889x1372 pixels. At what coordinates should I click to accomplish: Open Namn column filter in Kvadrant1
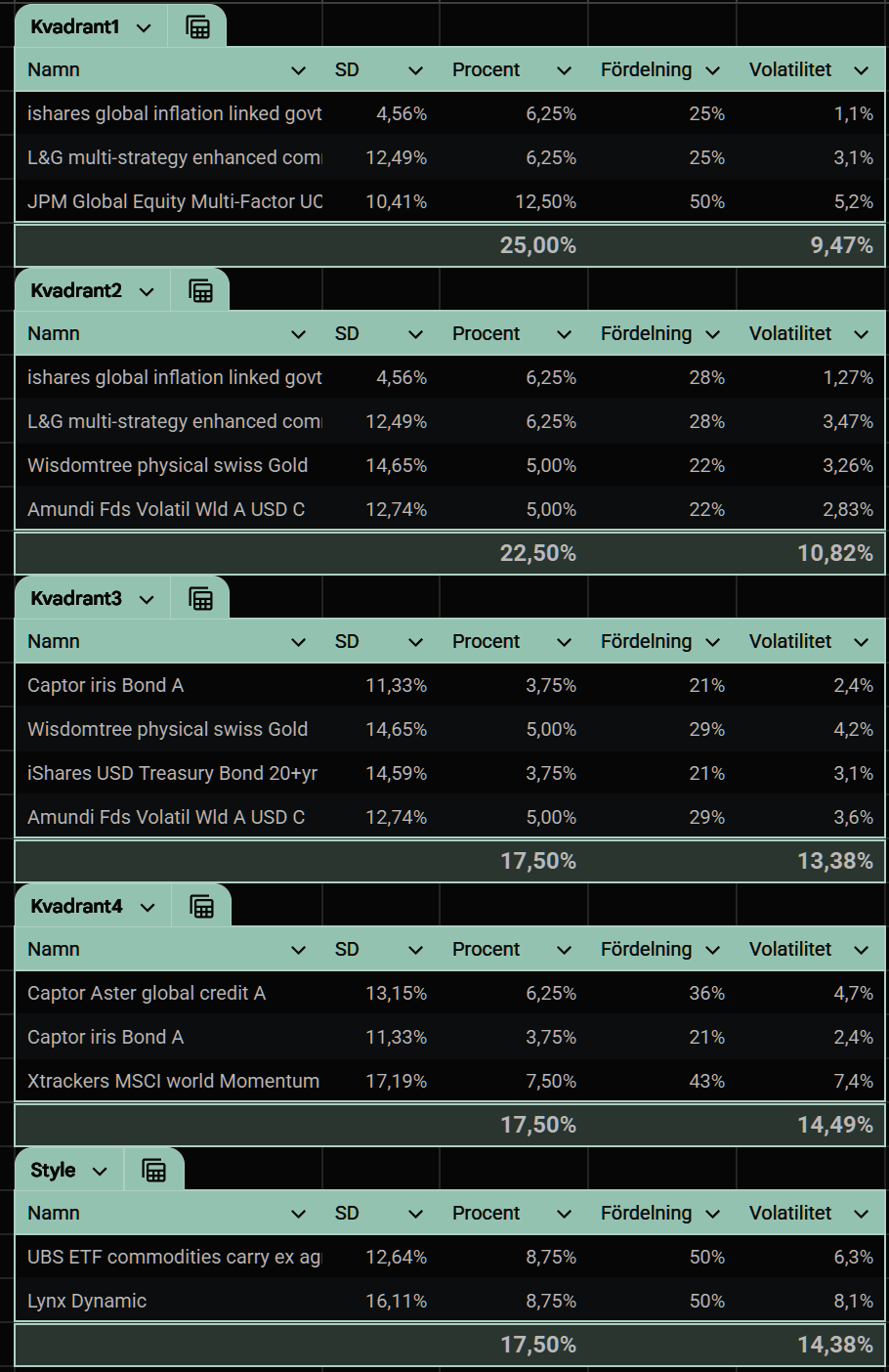[x=299, y=70]
